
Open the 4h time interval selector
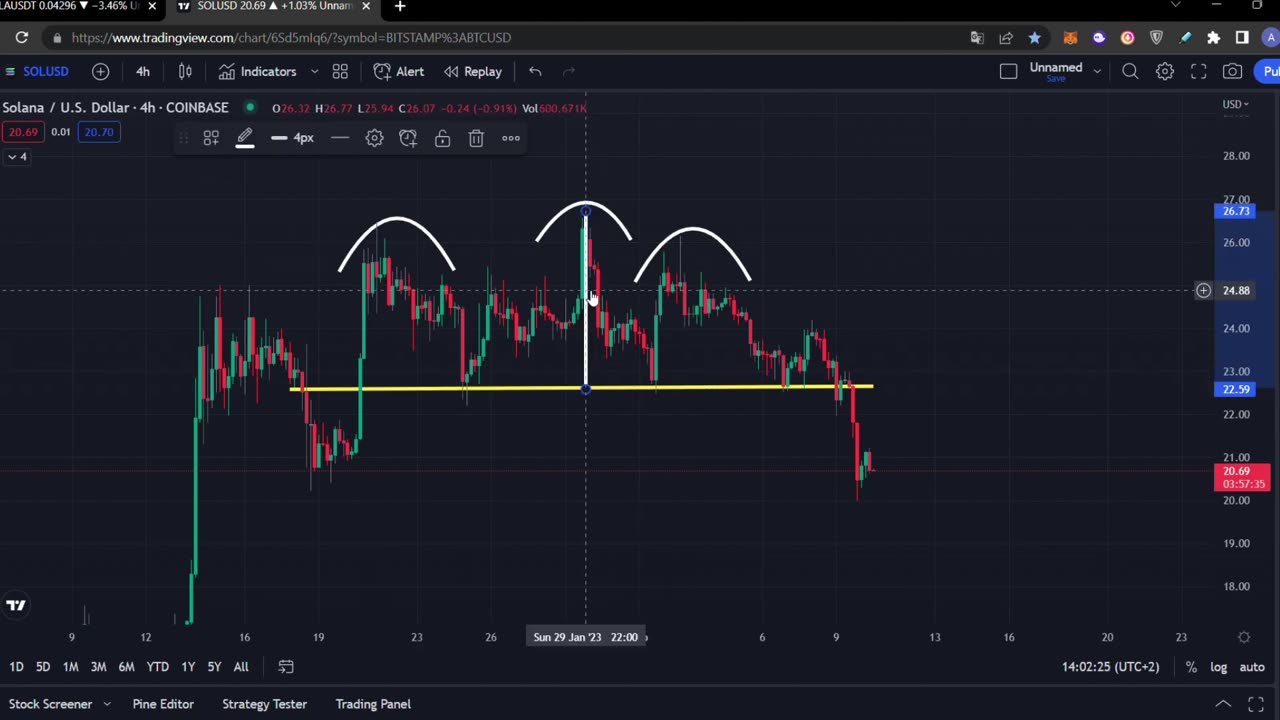tap(143, 72)
